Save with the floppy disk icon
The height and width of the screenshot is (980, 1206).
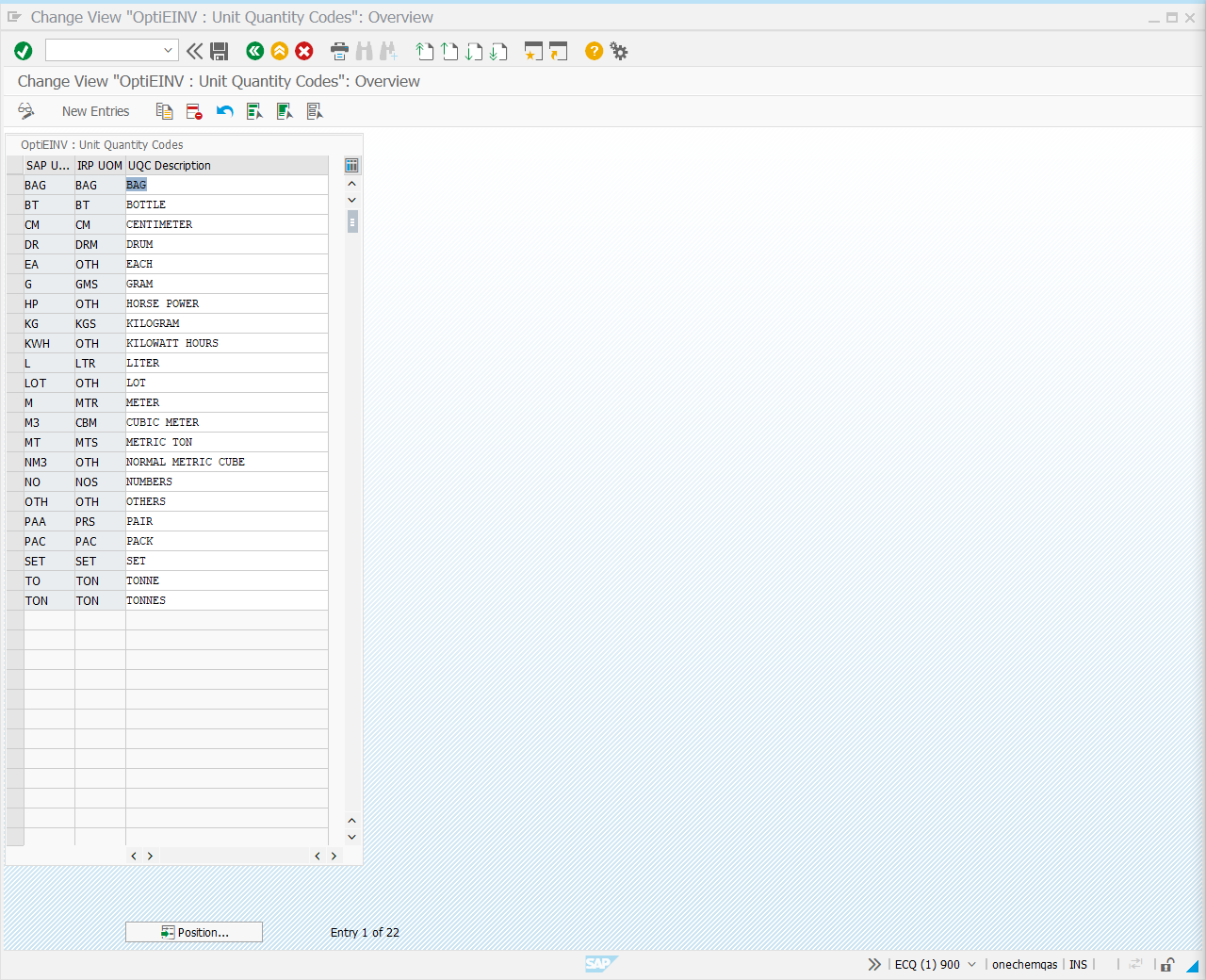tap(220, 51)
